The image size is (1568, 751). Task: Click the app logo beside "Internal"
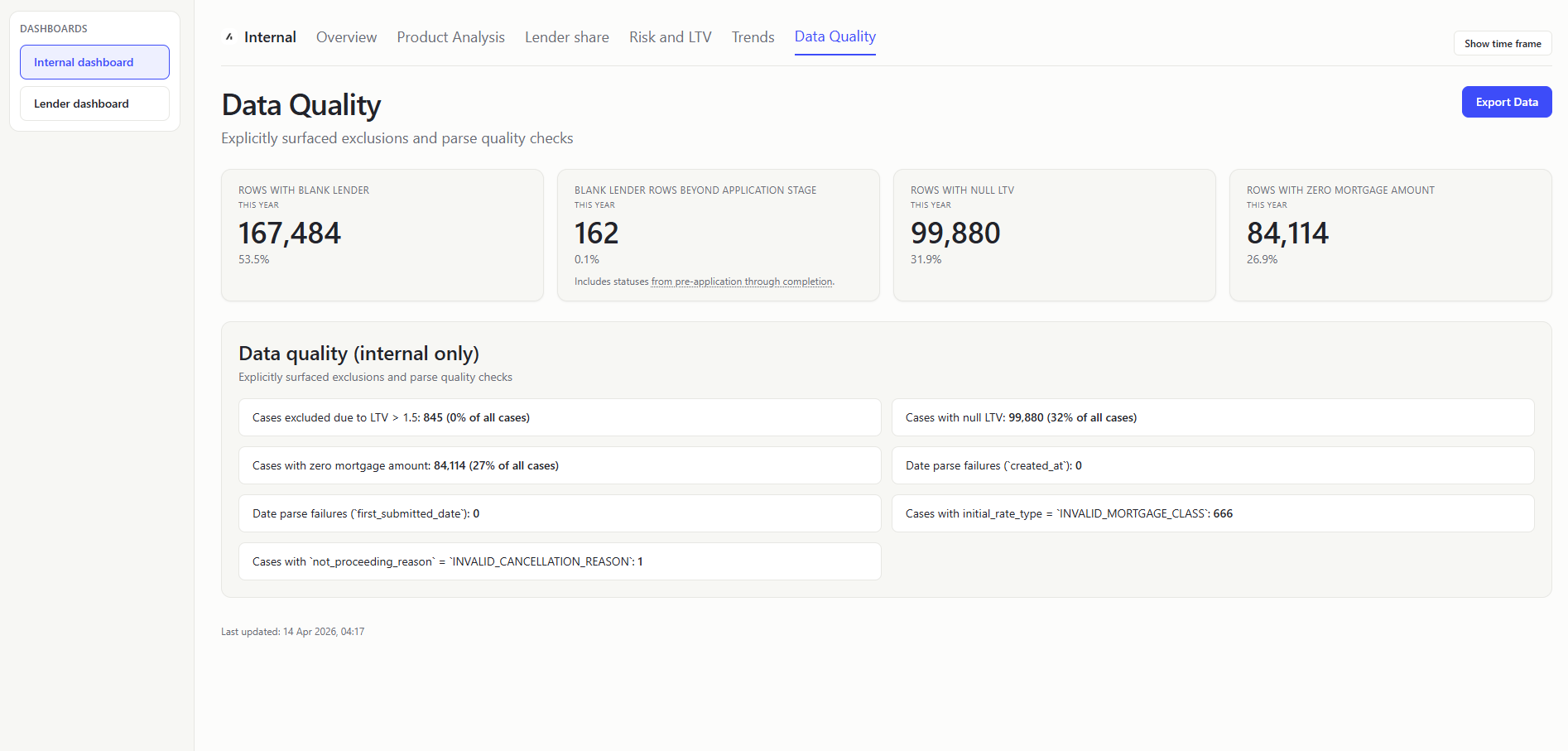tap(228, 36)
